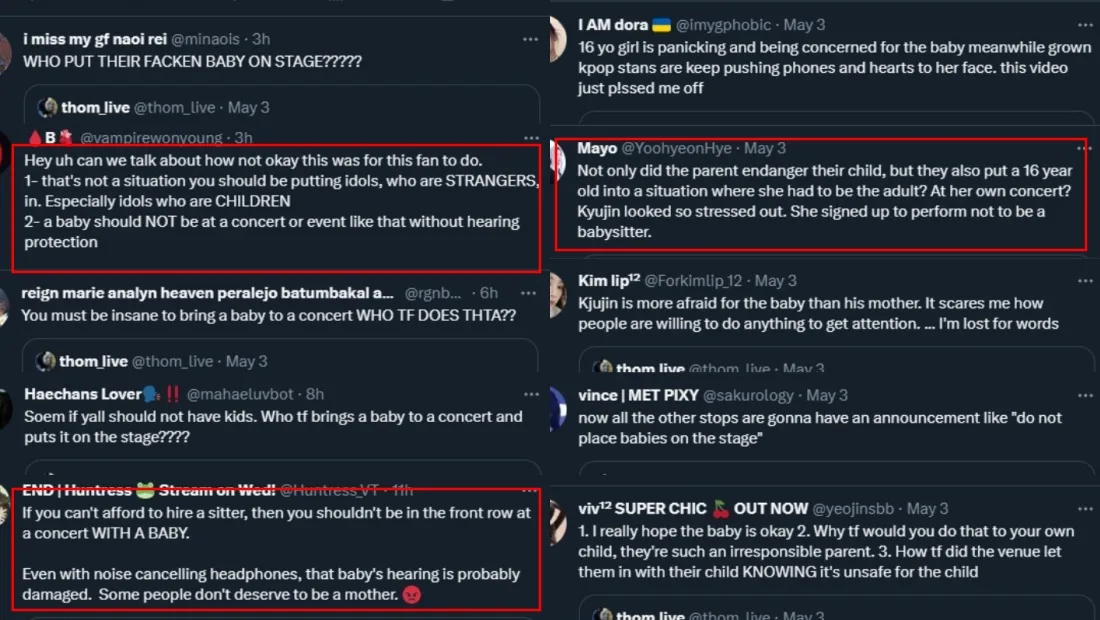
Task: Open more options on the mahaeluvbot tweet
Action: 530,394
